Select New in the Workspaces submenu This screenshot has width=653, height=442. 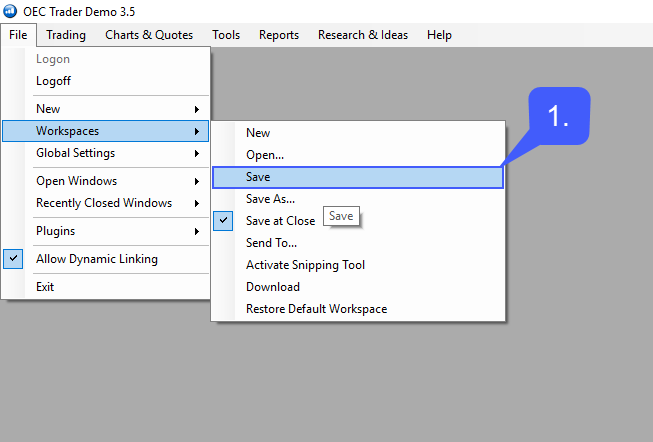click(x=358, y=133)
